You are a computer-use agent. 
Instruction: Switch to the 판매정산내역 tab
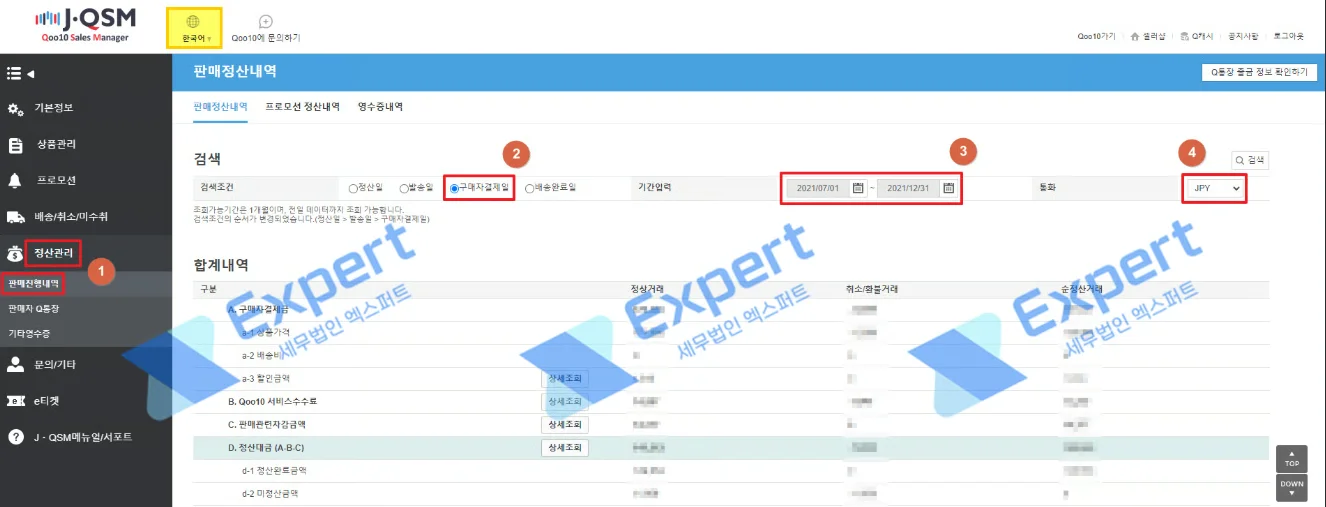220,106
